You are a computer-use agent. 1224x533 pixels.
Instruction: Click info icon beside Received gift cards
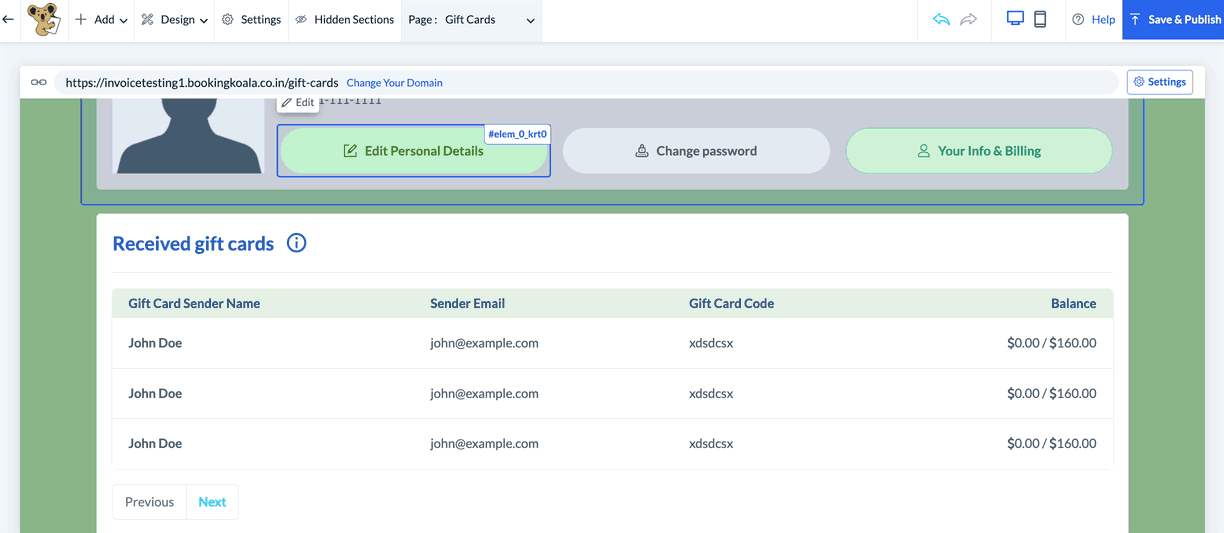296,243
